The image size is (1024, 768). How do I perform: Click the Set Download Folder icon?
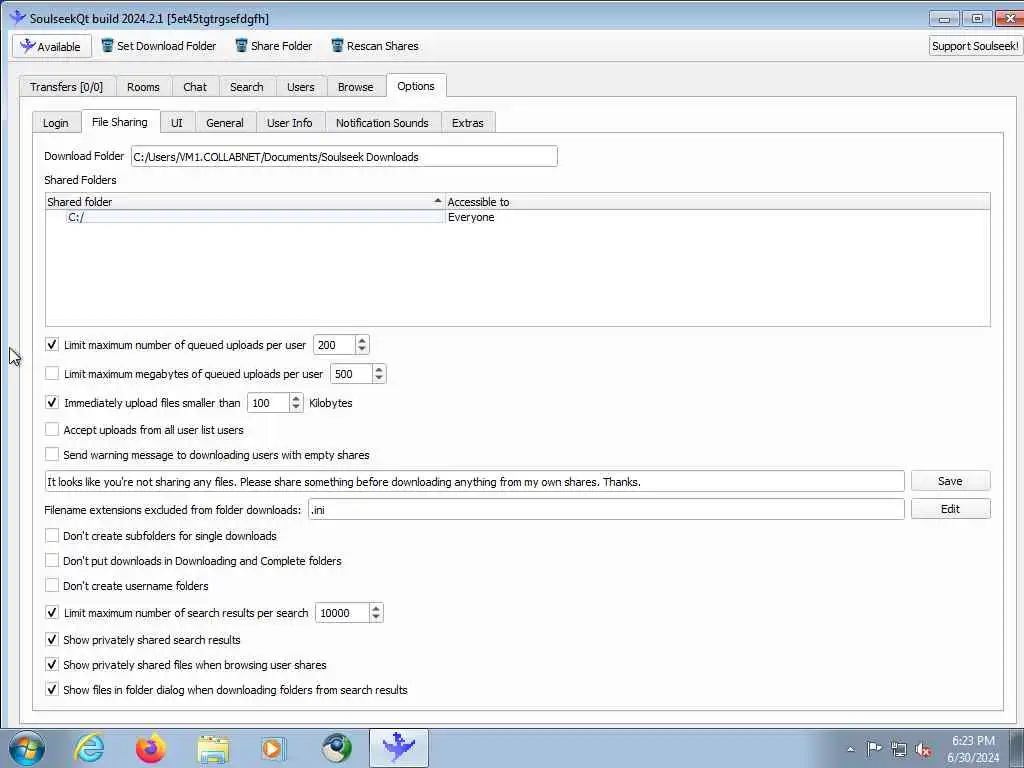click(x=107, y=46)
